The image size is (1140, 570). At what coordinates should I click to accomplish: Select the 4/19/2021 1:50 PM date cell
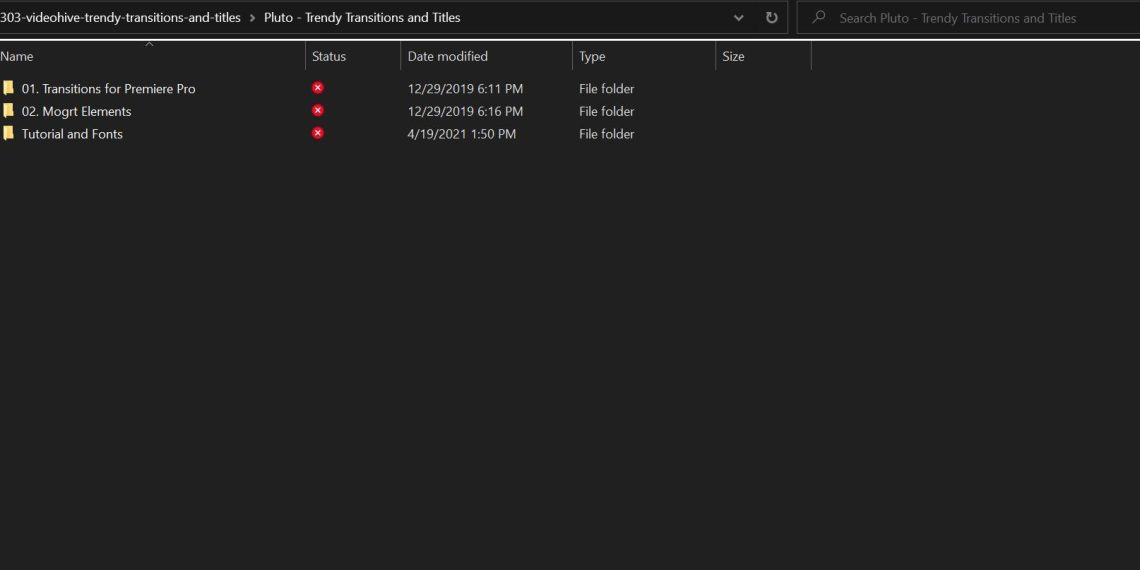coord(461,134)
